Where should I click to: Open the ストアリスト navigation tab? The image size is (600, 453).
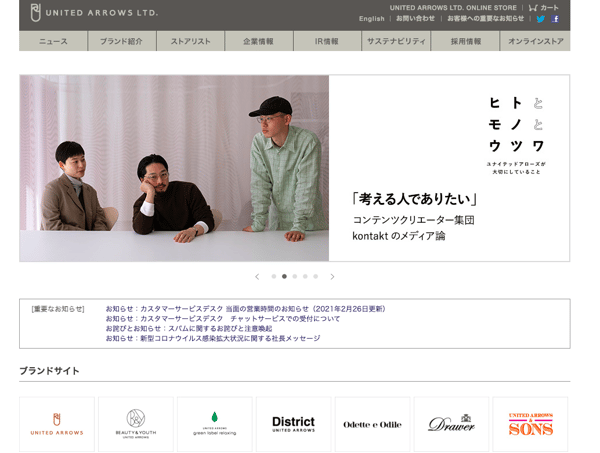[190, 41]
